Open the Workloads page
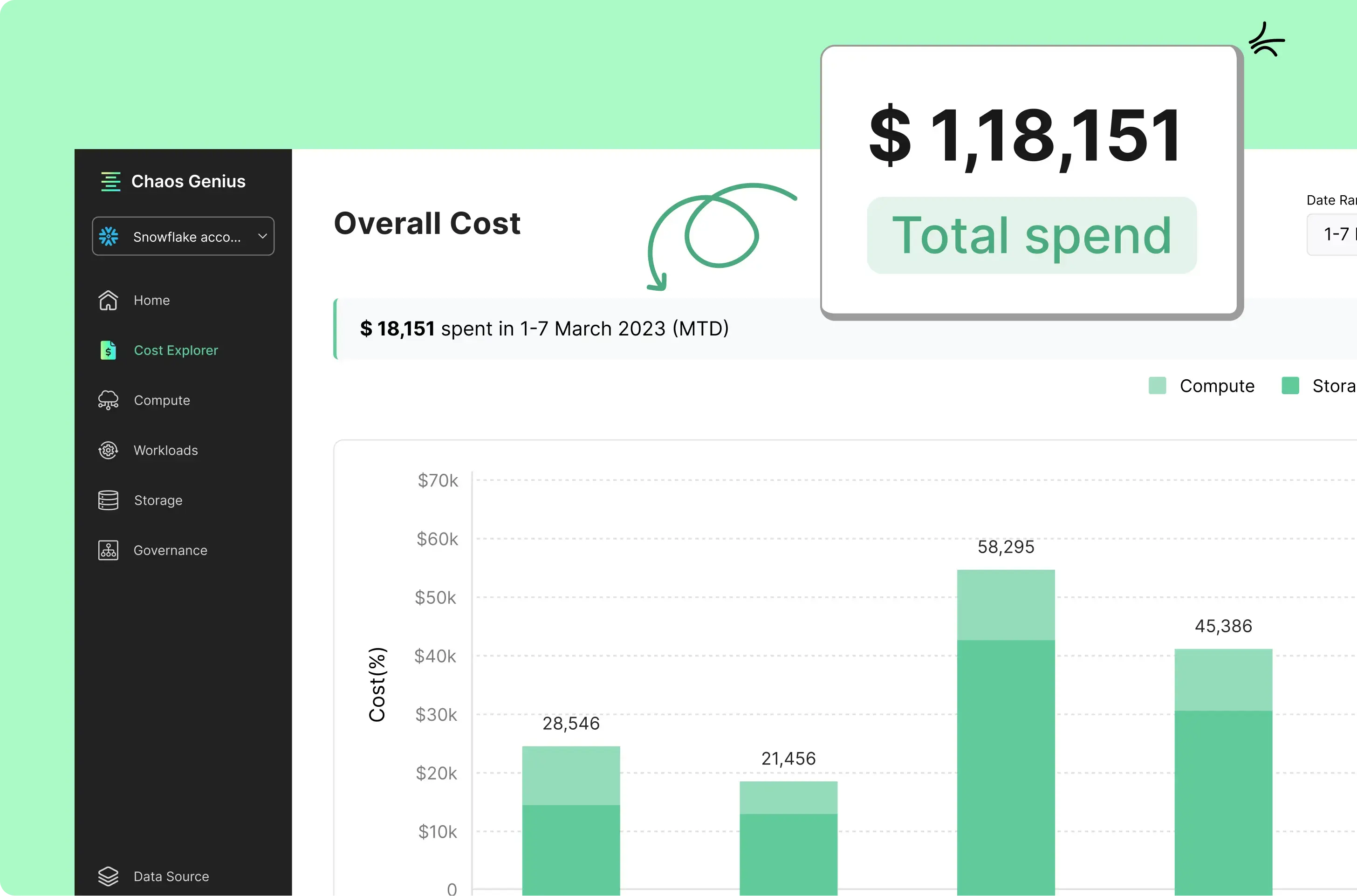 [166, 450]
